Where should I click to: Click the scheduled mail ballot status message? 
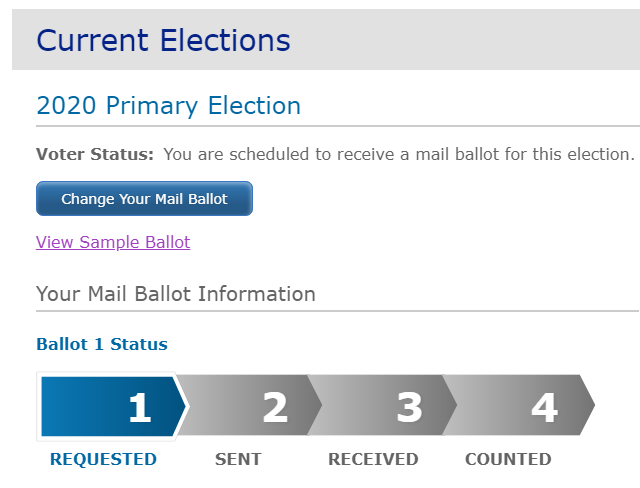click(399, 155)
